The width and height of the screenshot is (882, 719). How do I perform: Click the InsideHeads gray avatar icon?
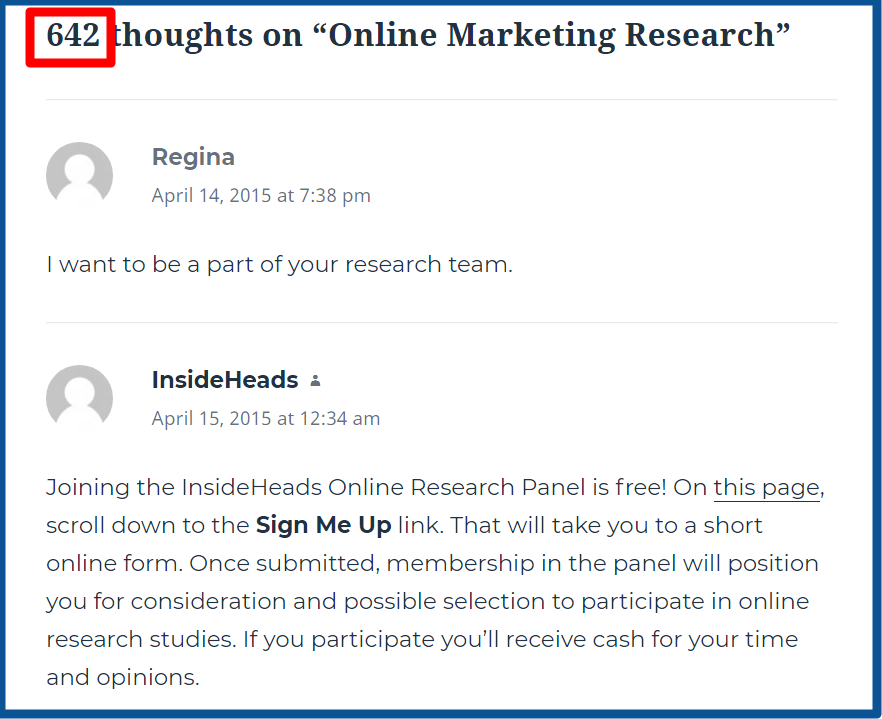click(79, 398)
